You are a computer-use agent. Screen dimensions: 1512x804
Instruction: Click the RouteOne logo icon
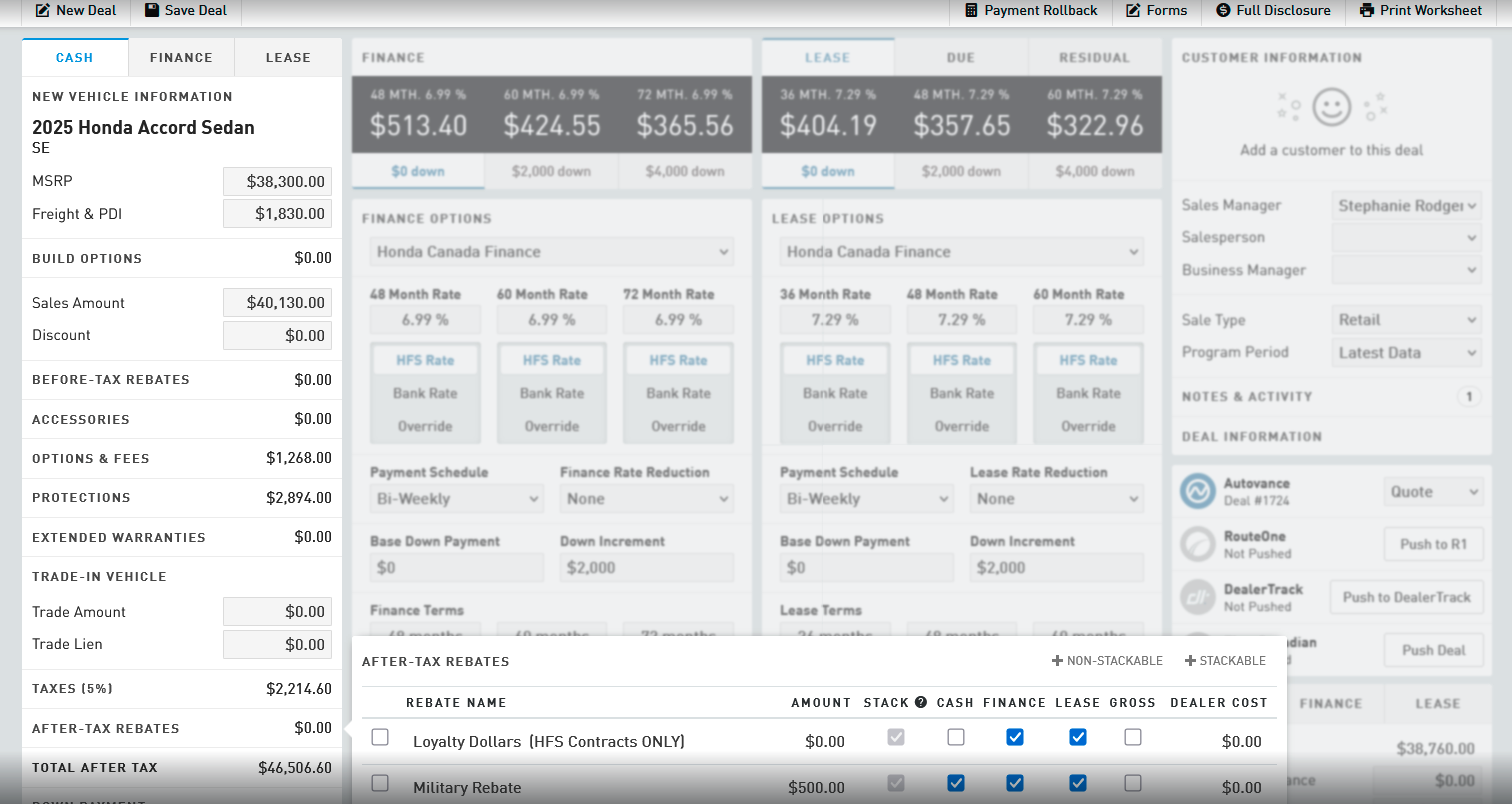(x=1197, y=544)
